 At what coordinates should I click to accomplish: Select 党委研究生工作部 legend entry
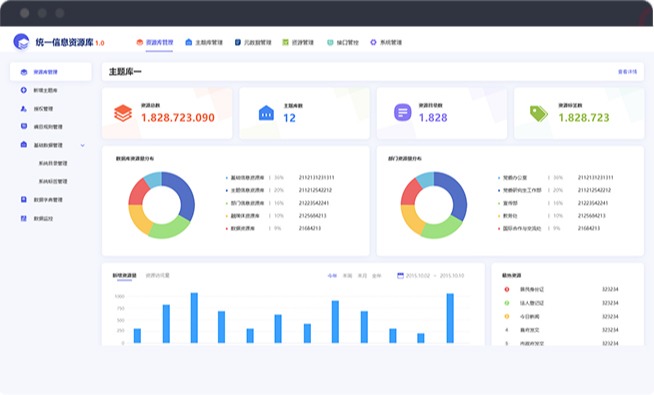(522, 190)
